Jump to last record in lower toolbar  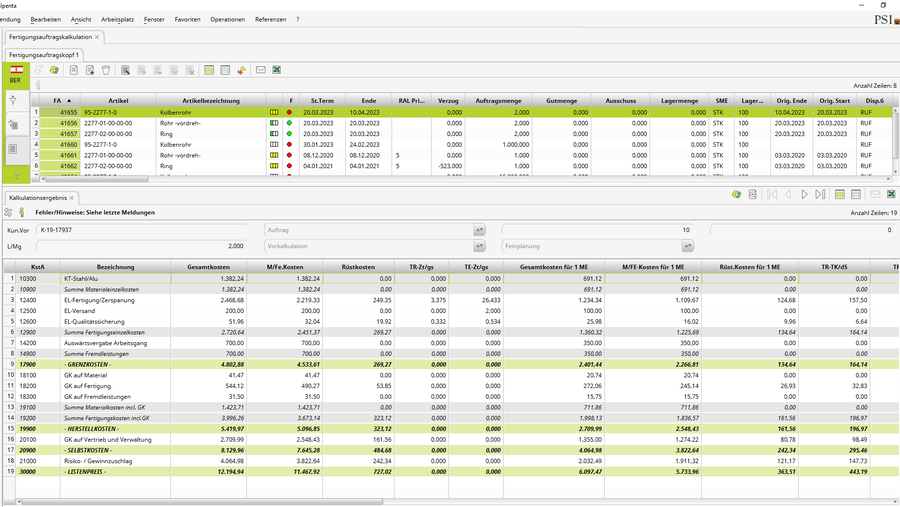coord(820,194)
